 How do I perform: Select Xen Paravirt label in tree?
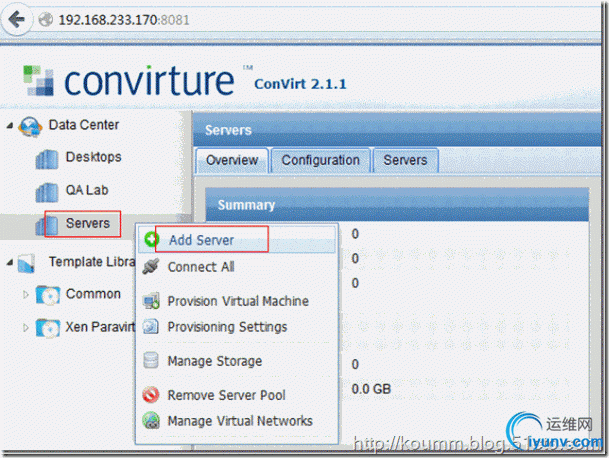tap(100, 327)
